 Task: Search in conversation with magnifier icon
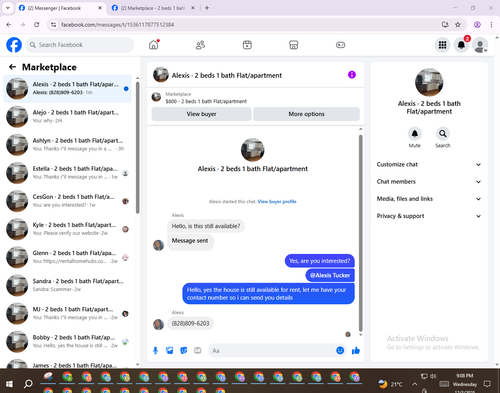click(x=443, y=134)
